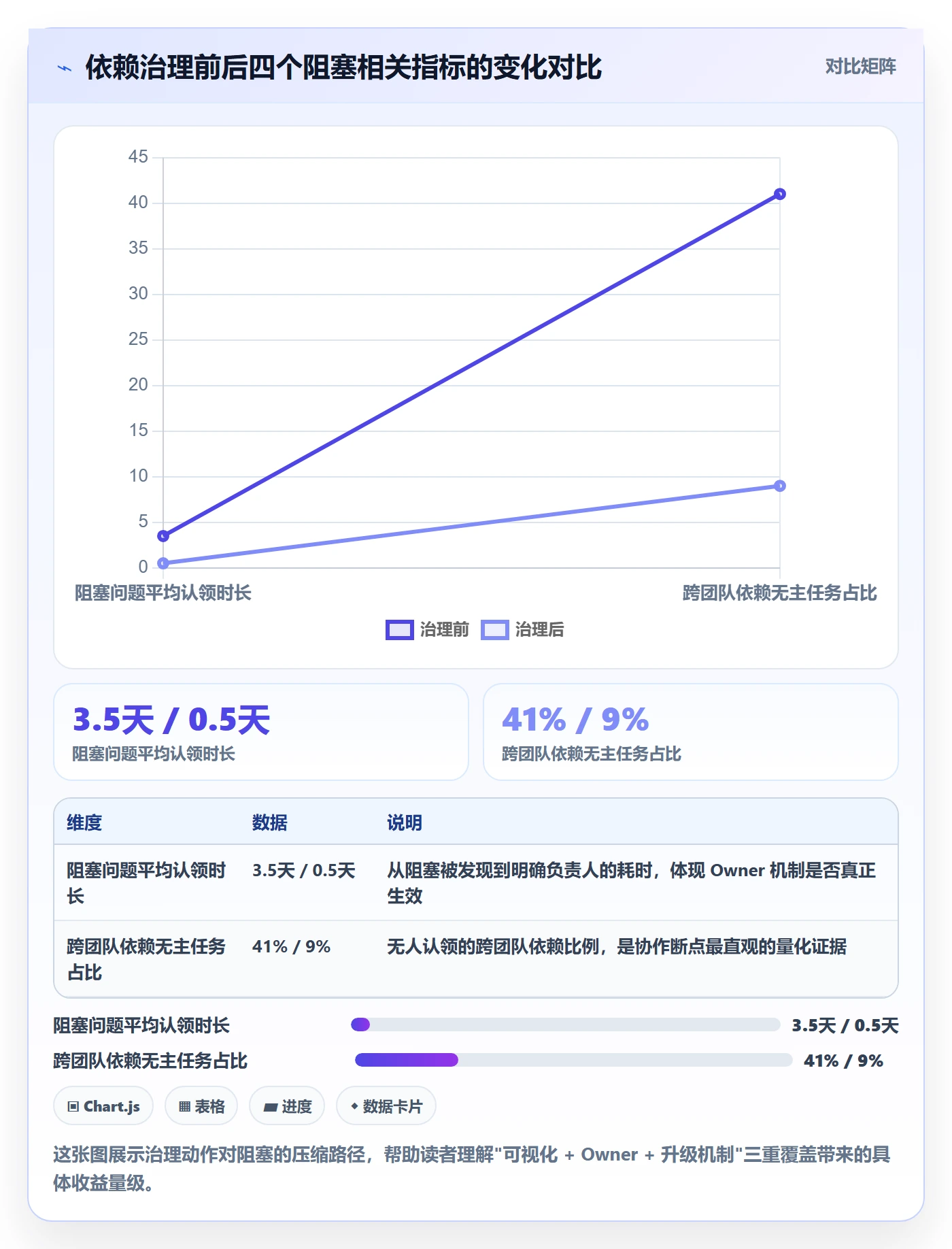Viewport: 952px width, 1249px height.
Task: Click the 治理前 data point at 41
Action: point(780,195)
